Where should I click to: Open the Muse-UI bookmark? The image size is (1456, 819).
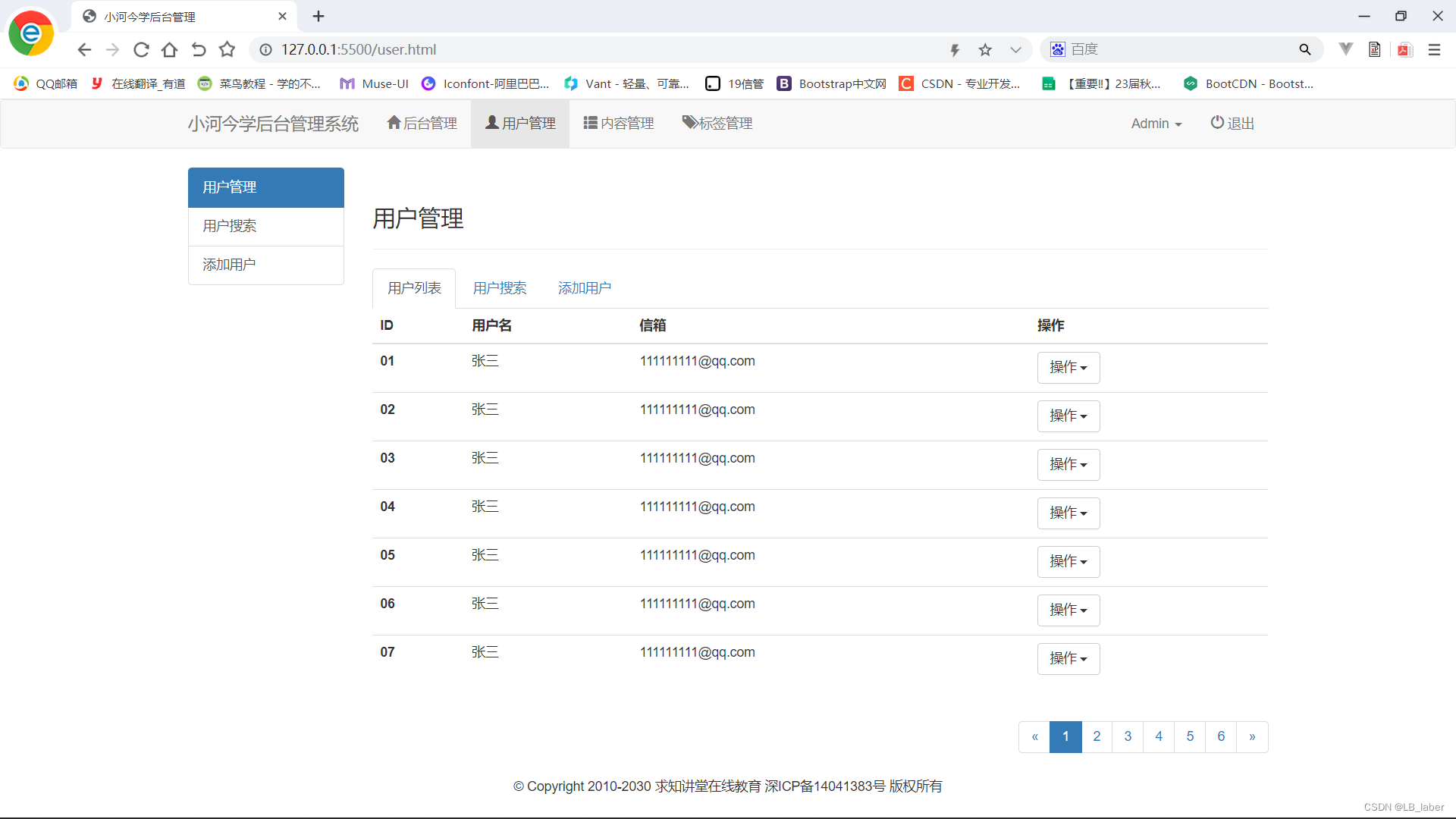click(374, 83)
